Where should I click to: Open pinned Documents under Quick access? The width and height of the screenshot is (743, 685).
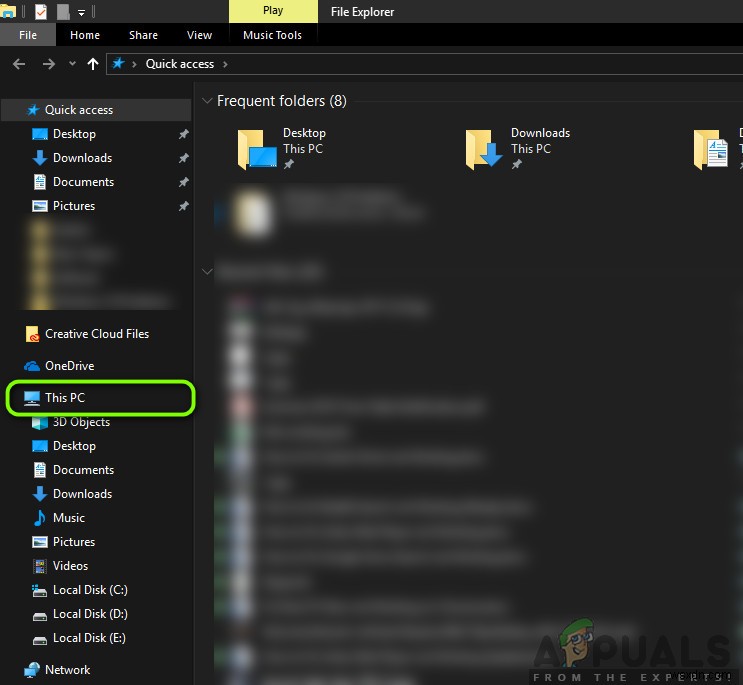tap(83, 182)
